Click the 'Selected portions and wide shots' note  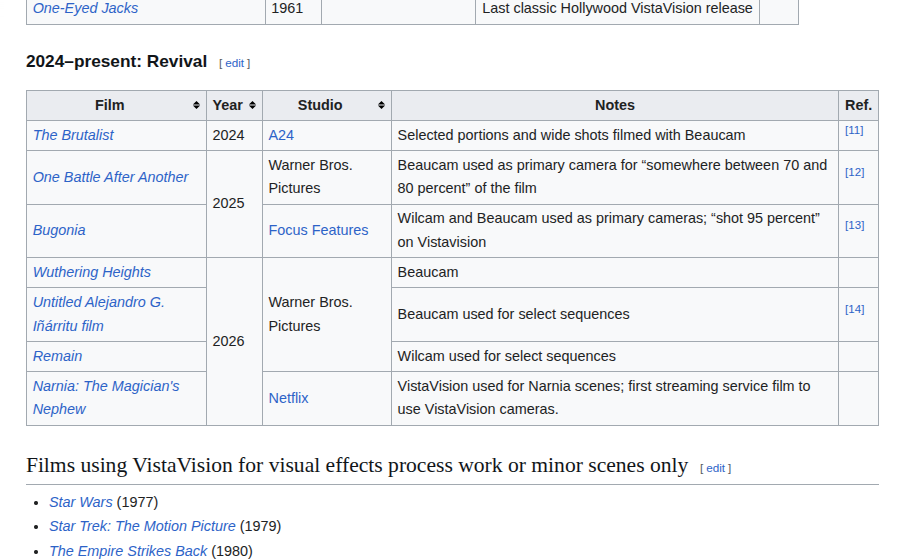571,135
